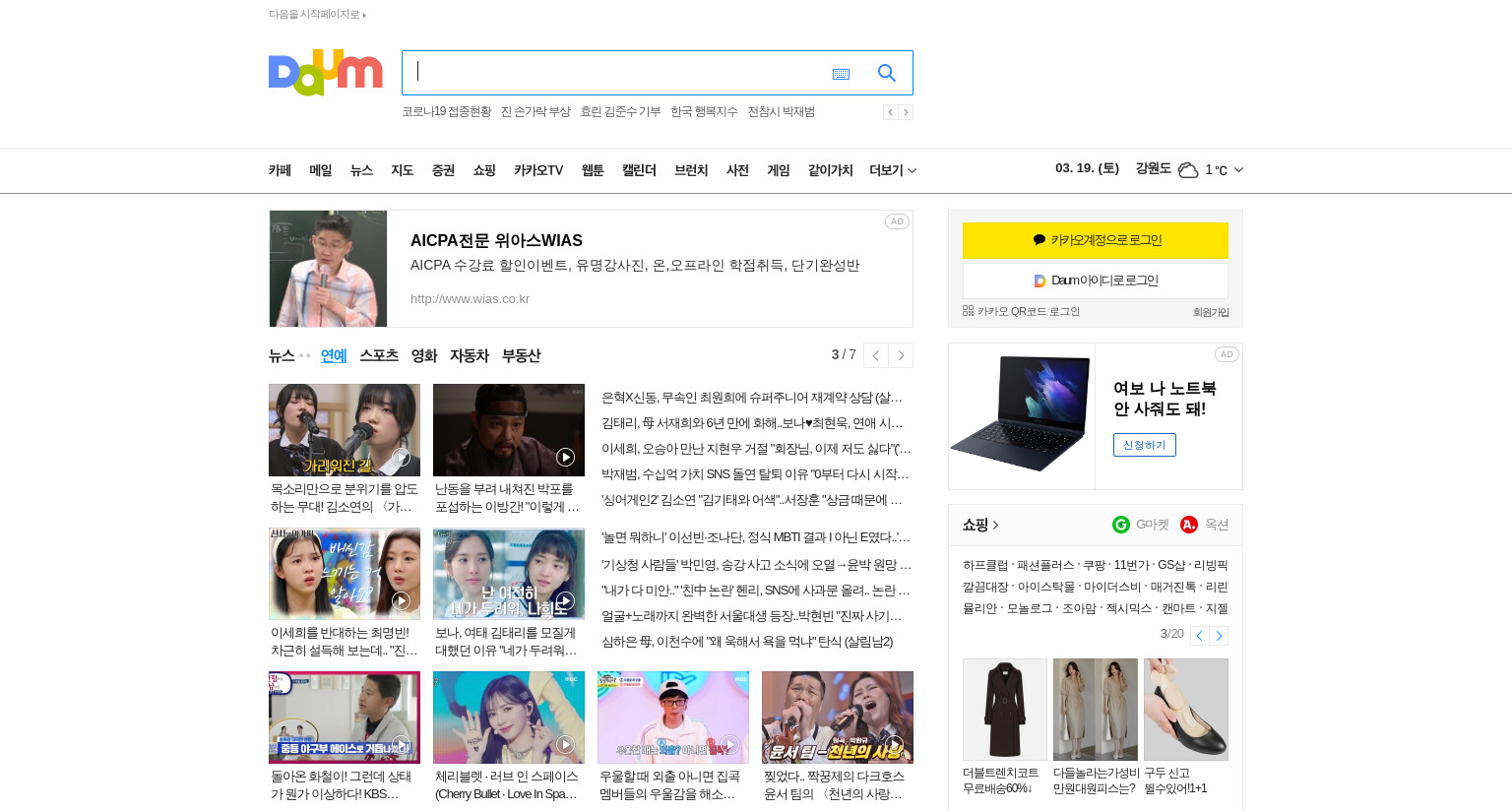Play the 윤서 팀 천년의 사랑 thumbnail

[838, 717]
